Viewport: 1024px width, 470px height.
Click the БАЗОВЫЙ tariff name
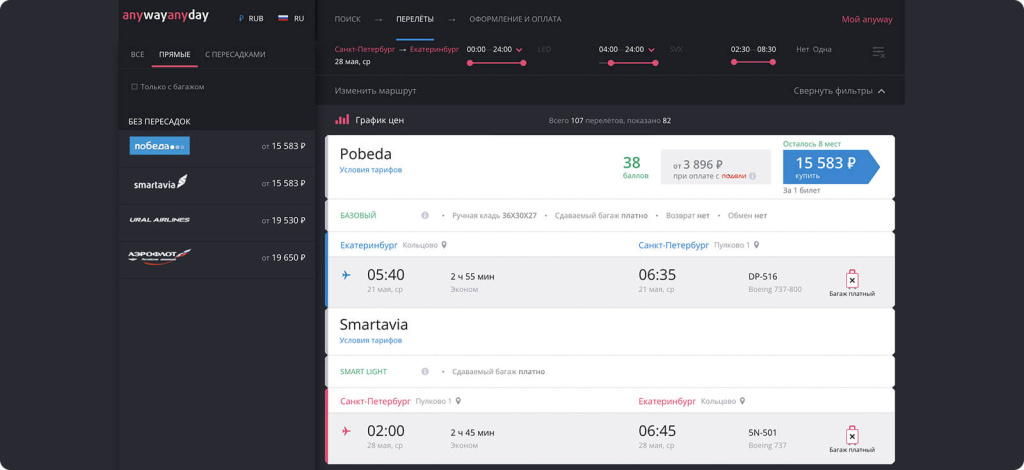point(358,215)
